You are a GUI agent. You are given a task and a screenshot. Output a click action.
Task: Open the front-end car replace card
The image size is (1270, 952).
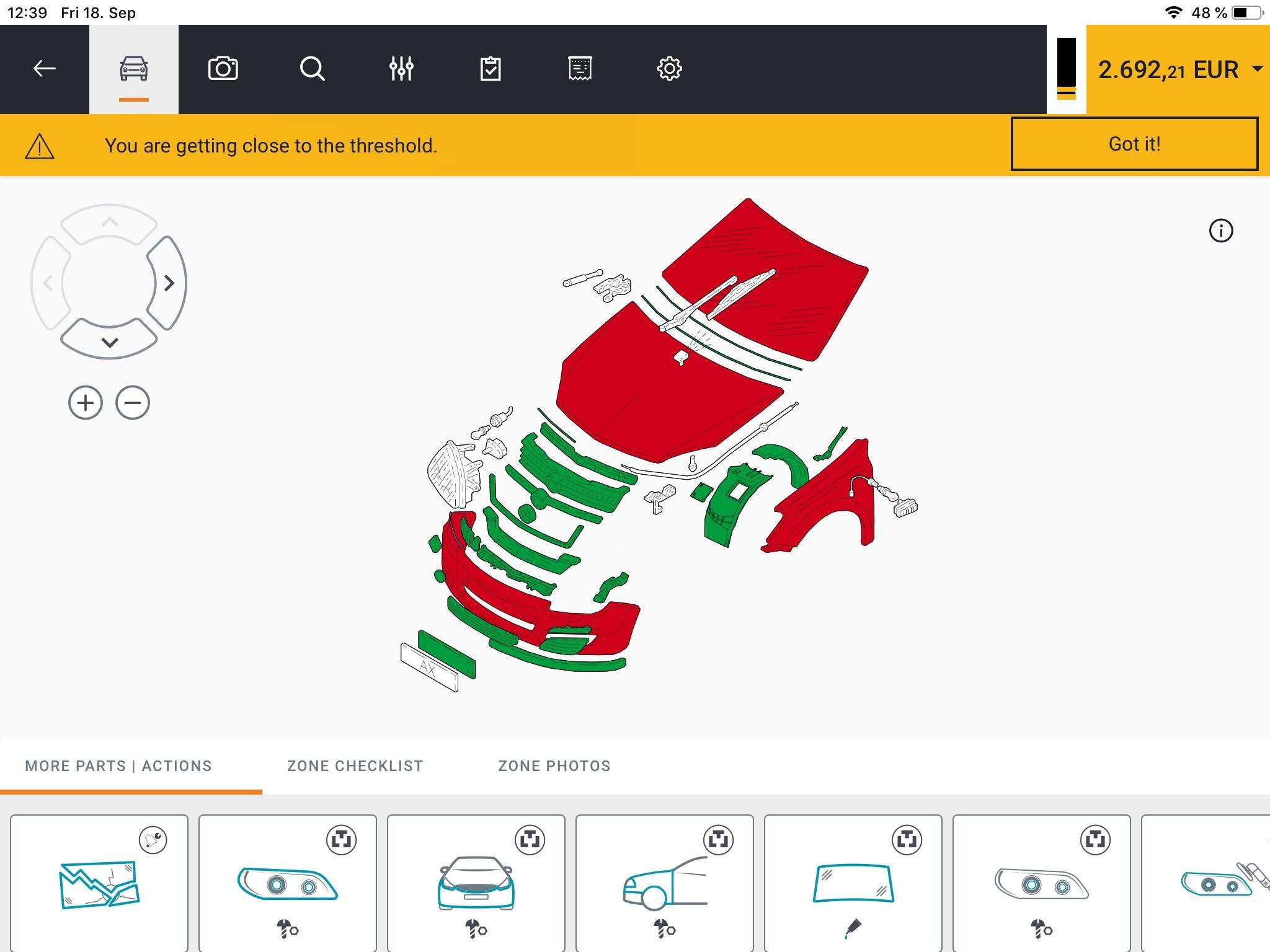tap(476, 883)
